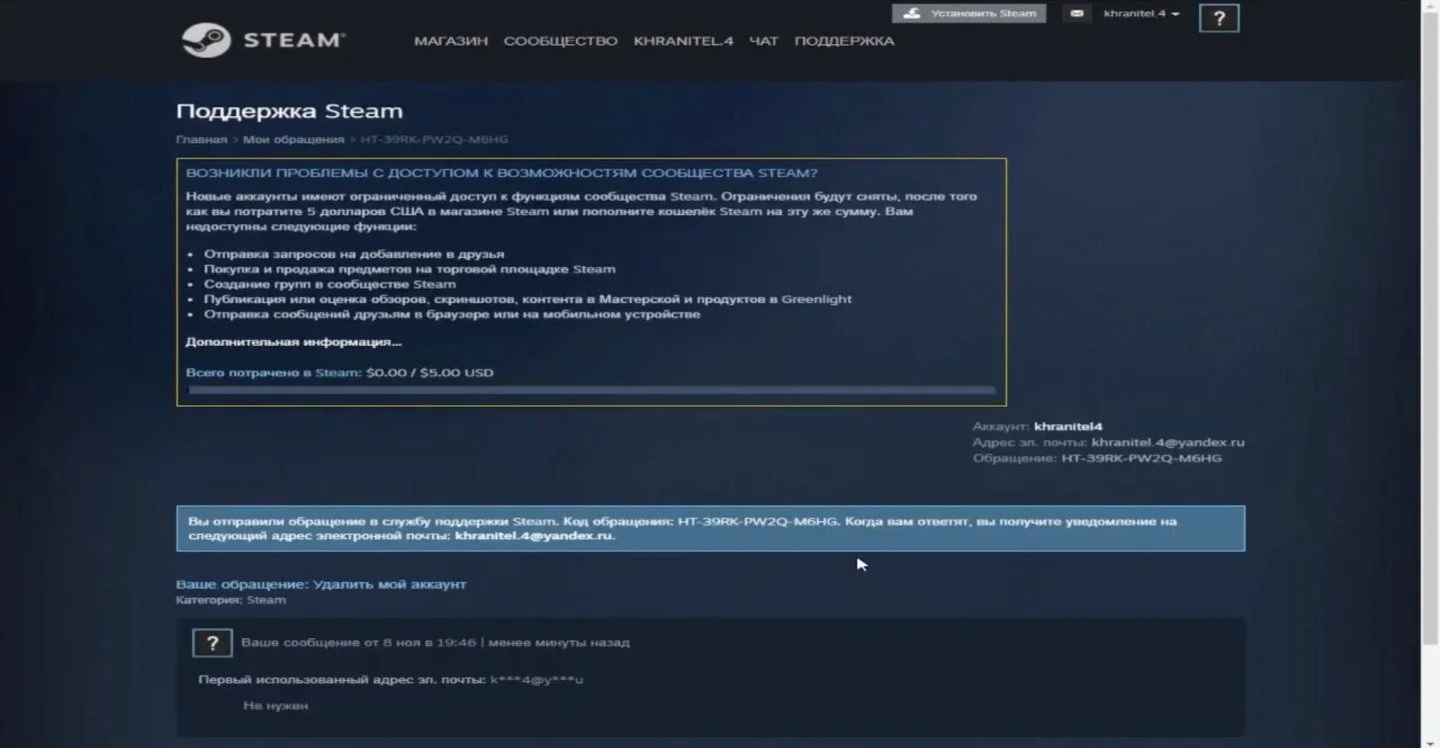Open the "МАГАЗИН" menu

[451, 41]
